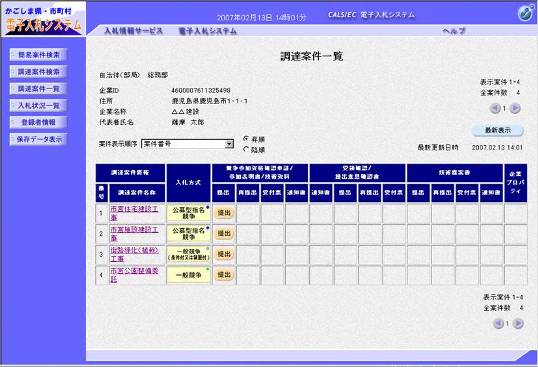The width and height of the screenshot is (538, 367).
Task: Open 調達案件一覧 in the sidebar
Action: click(38, 89)
